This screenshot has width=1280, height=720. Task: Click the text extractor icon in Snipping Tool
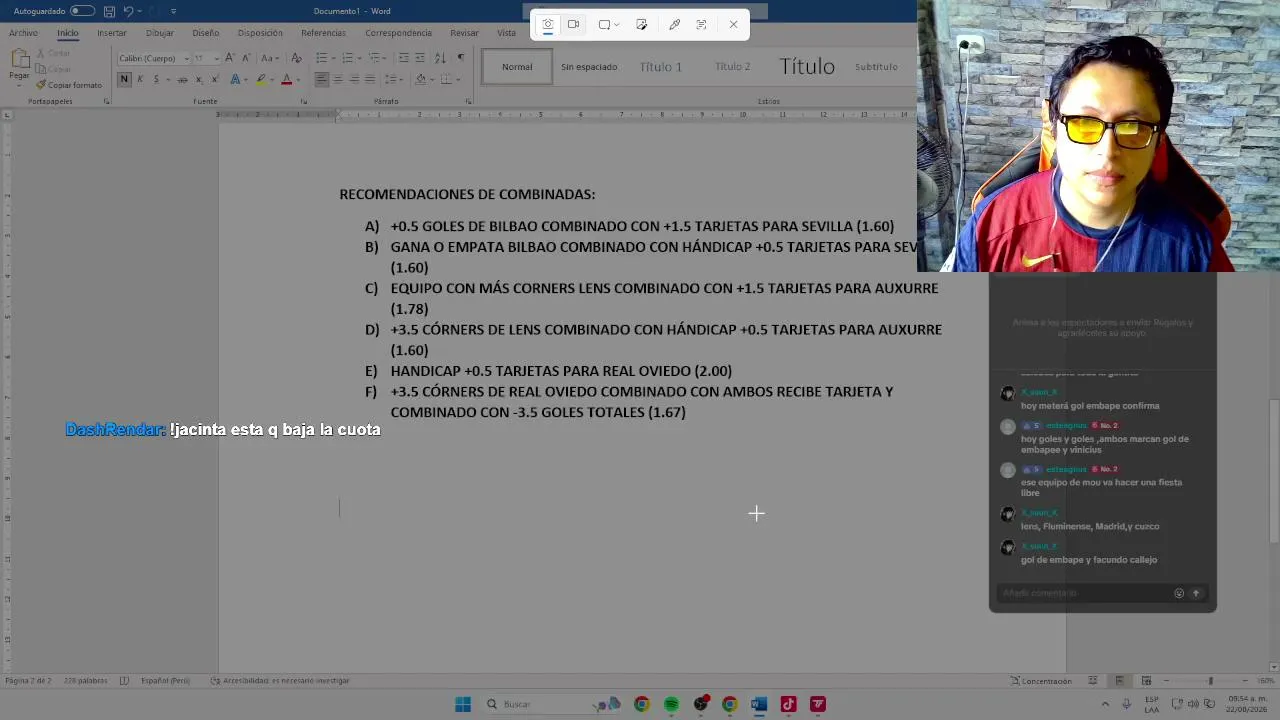tap(701, 25)
